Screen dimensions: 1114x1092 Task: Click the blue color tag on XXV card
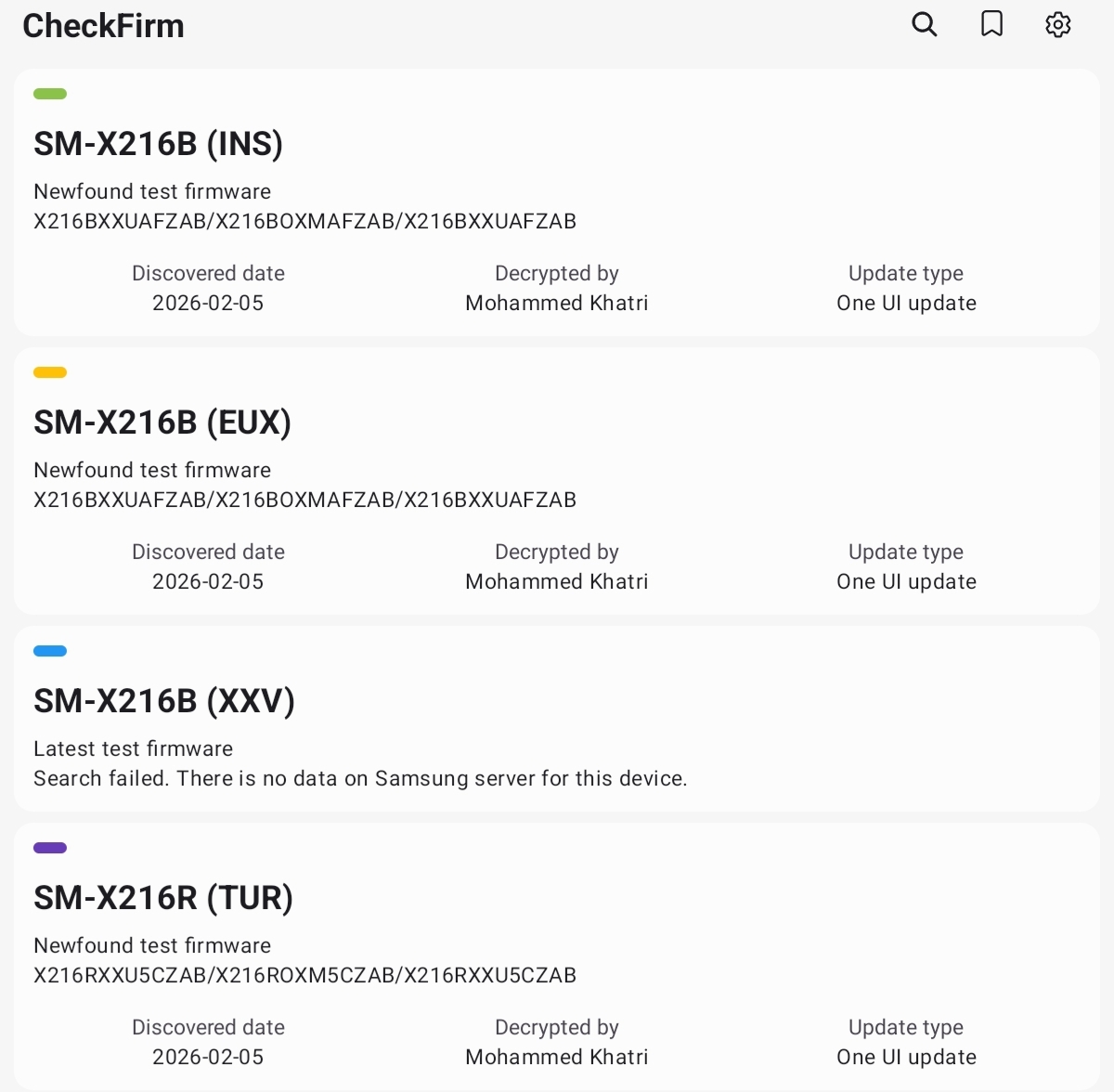pyautogui.click(x=50, y=651)
